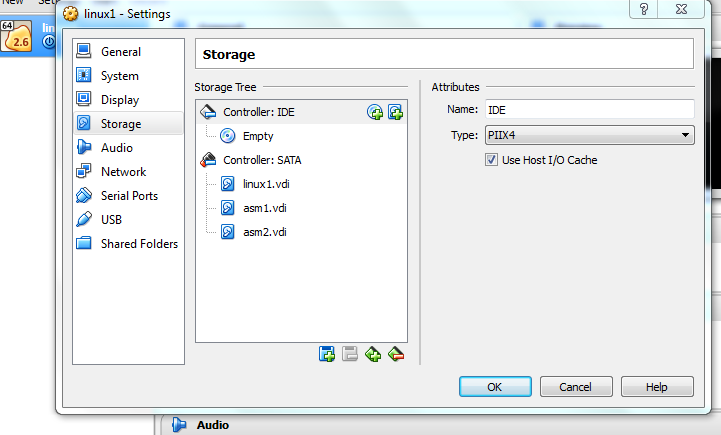
Task: Click the Help button
Action: (x=657, y=387)
